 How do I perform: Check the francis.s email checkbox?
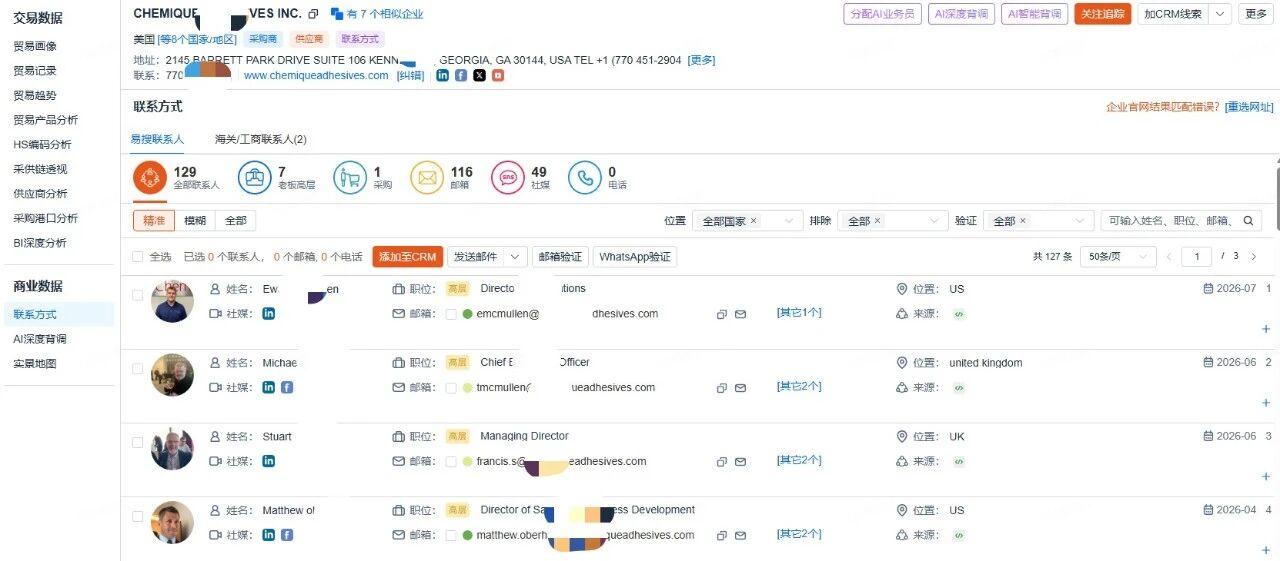coord(451,462)
